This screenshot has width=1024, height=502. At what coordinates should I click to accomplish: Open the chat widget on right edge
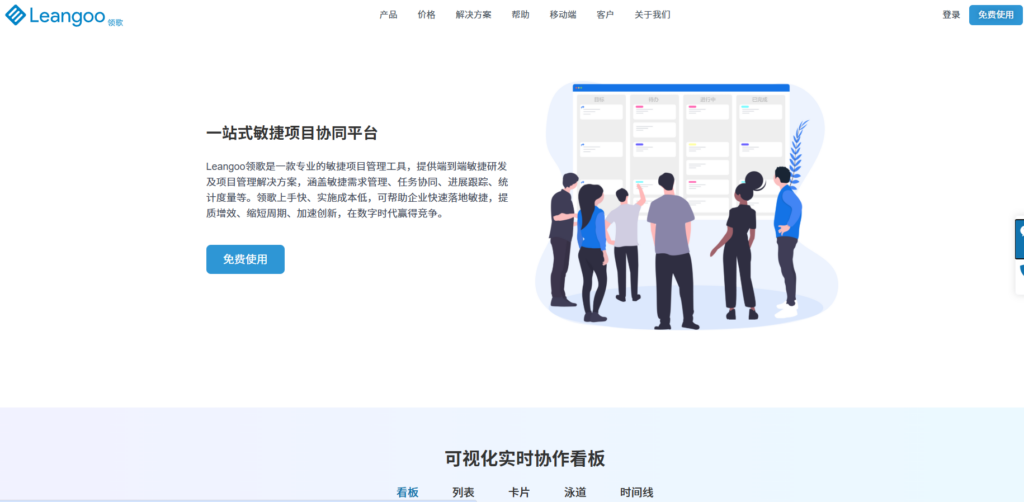1019,238
